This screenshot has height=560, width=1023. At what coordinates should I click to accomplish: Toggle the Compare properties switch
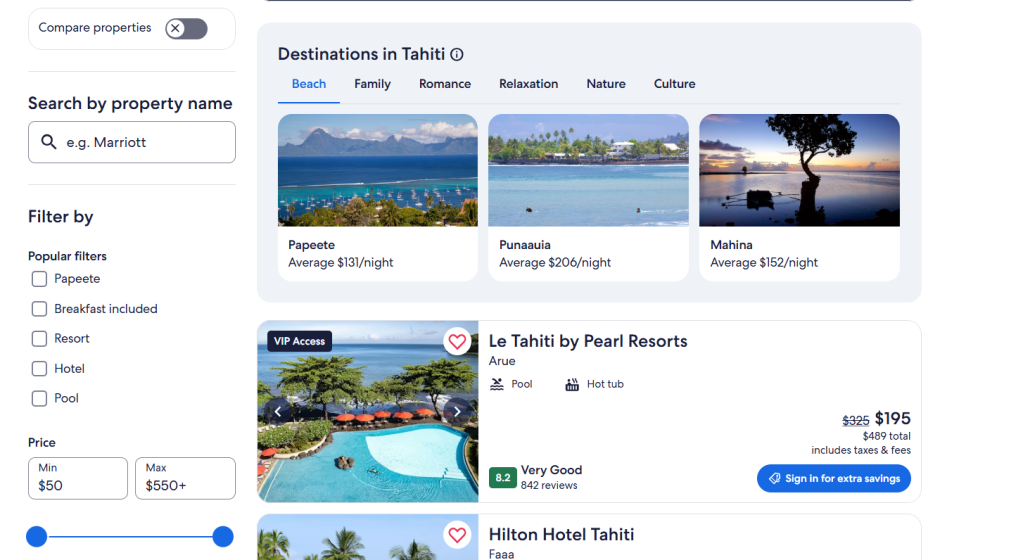[186, 28]
